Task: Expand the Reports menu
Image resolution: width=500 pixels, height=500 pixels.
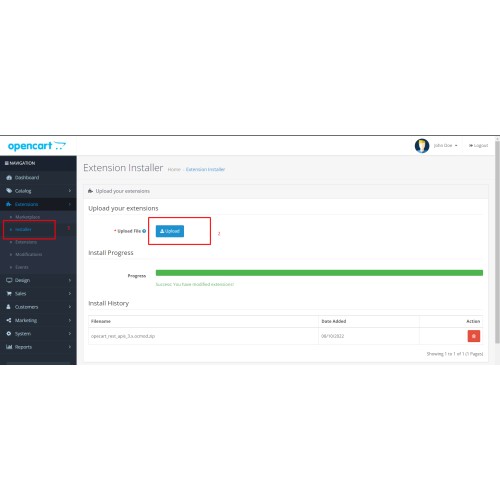Action: tap(38, 347)
